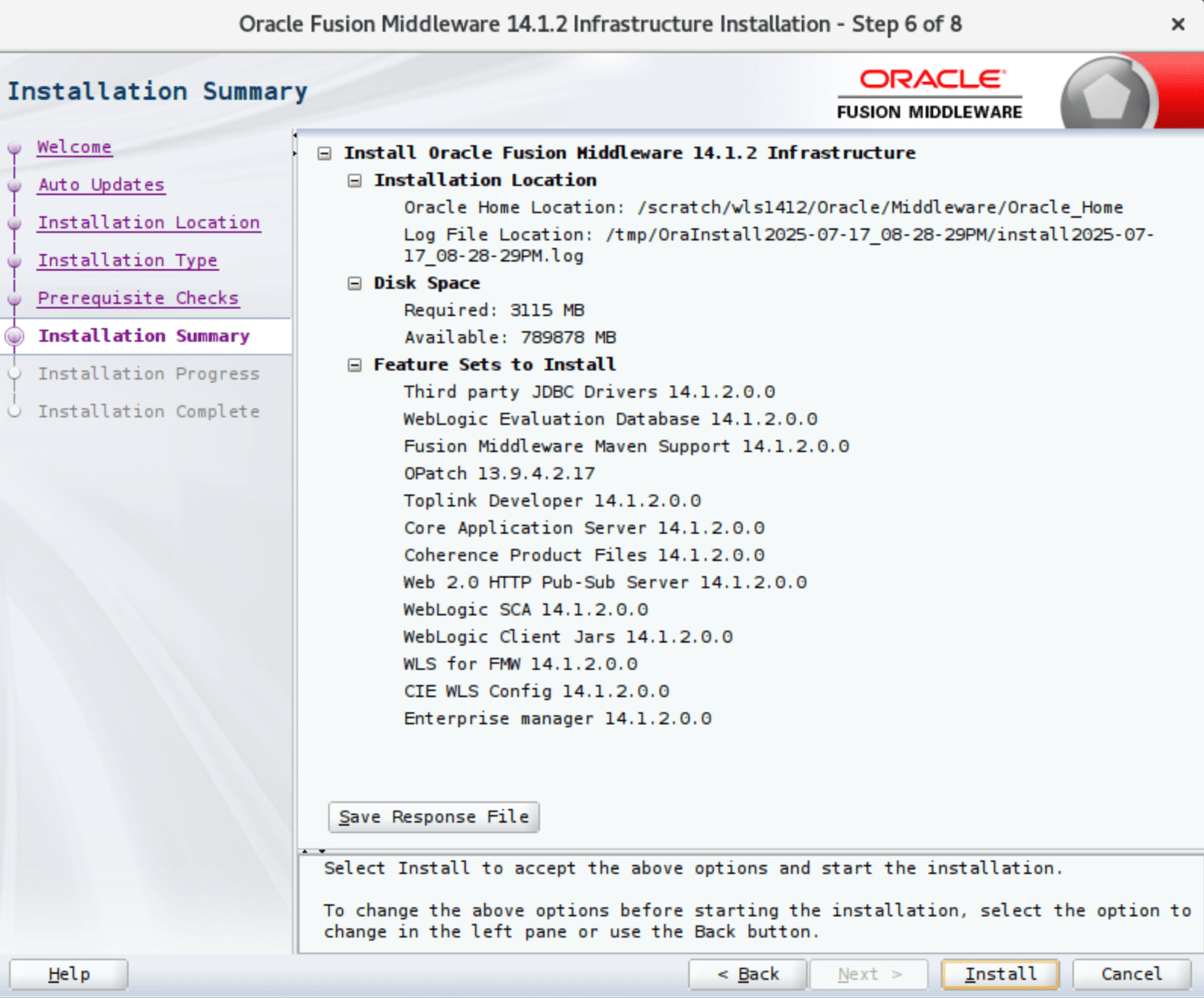Viewport: 1204px width, 998px height.
Task: Jump to the Installation Location step
Action: coord(149,222)
